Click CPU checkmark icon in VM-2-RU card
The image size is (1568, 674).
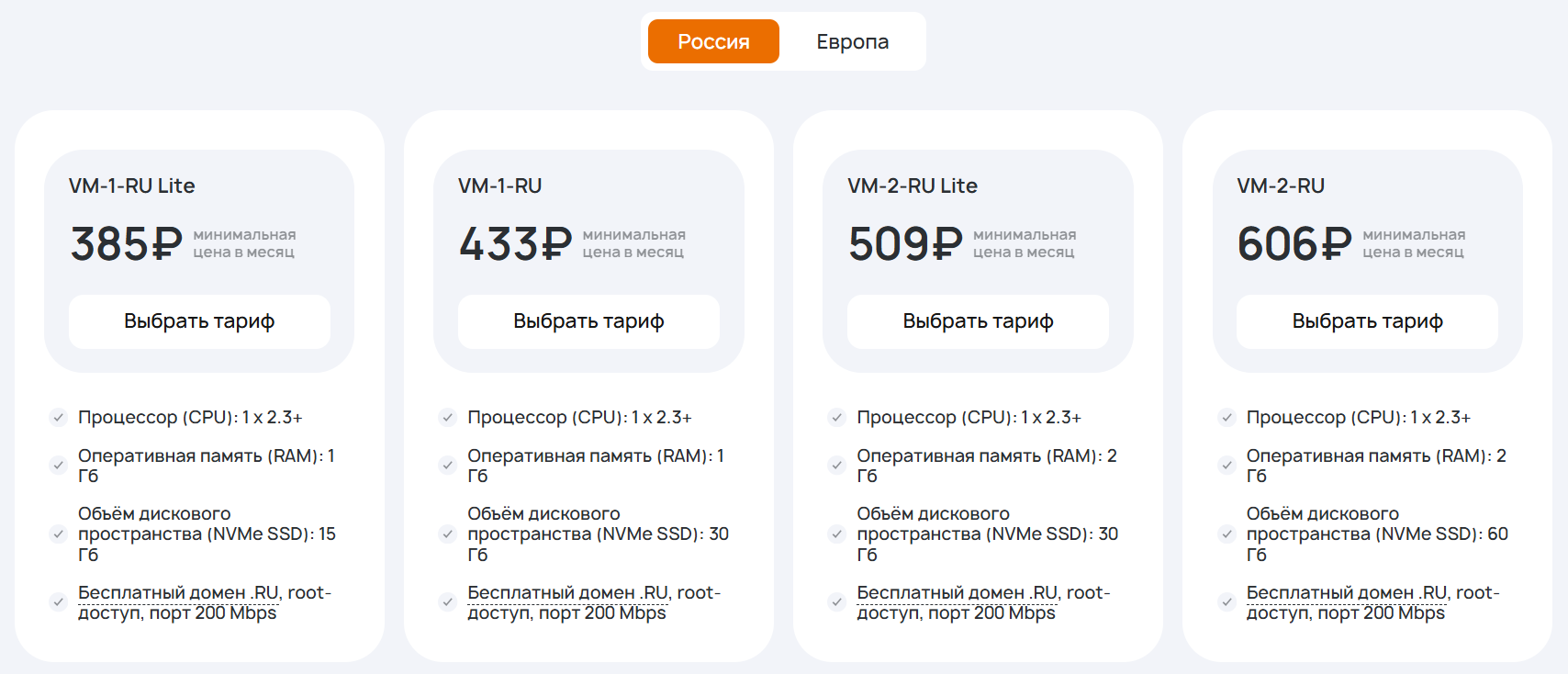(1226, 418)
